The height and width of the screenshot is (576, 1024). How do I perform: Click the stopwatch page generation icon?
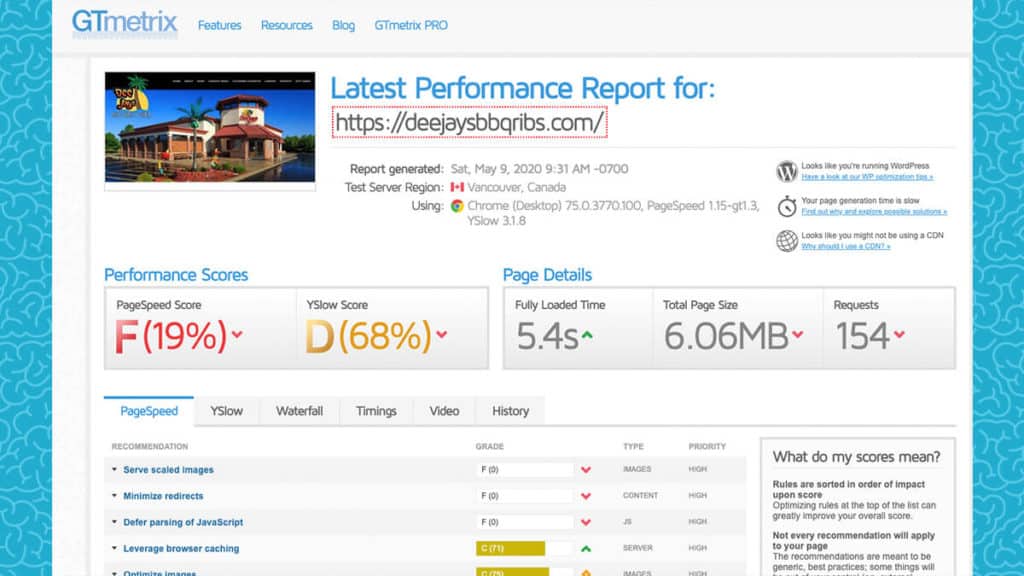click(x=787, y=205)
